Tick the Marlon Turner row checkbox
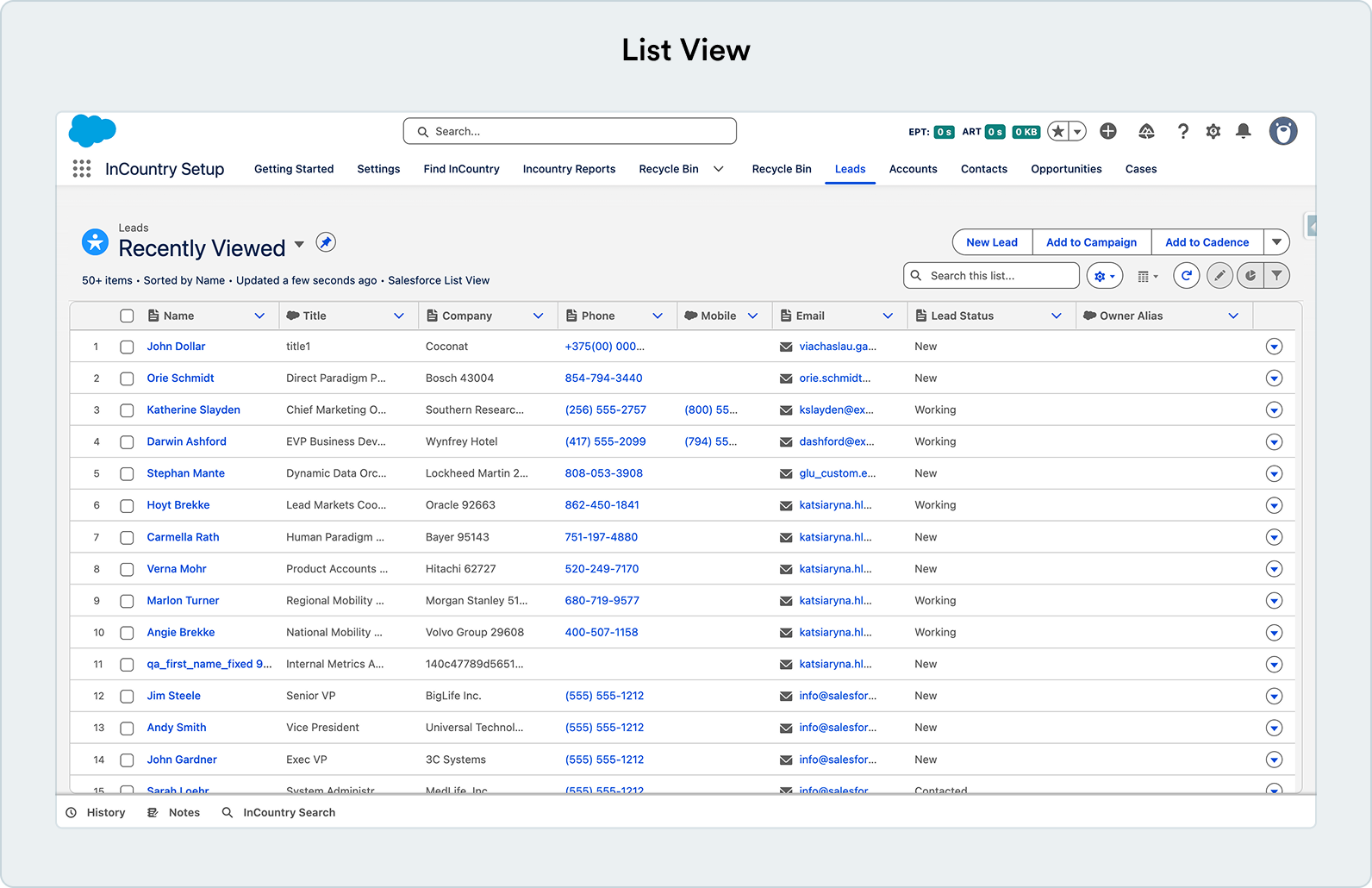1372x888 pixels. click(127, 601)
